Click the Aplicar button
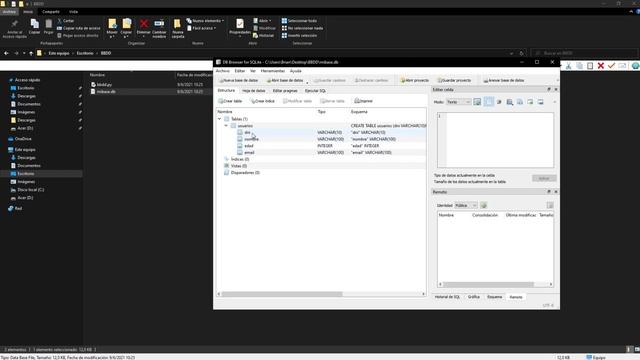640x360 pixels. 544,178
